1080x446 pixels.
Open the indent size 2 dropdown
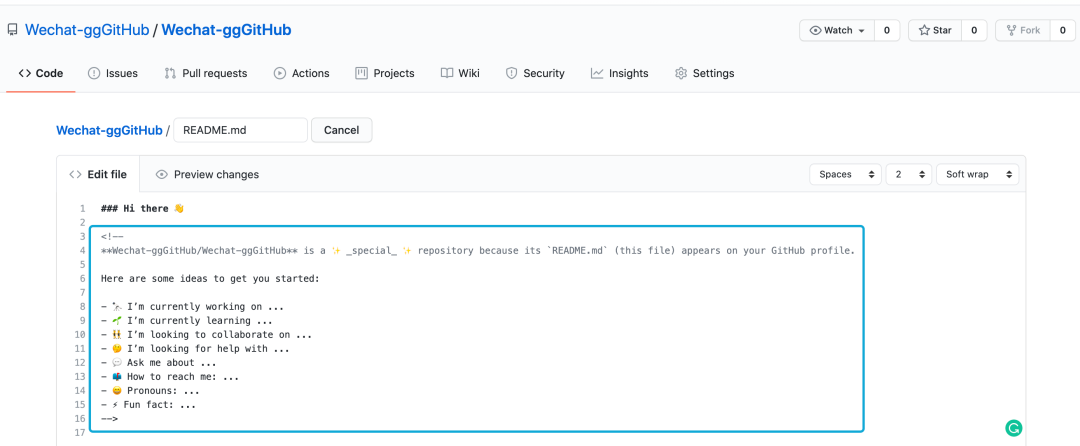(909, 174)
